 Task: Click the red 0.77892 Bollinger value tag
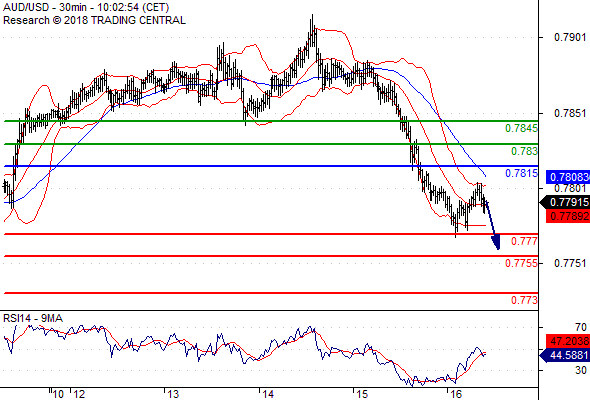568,216
